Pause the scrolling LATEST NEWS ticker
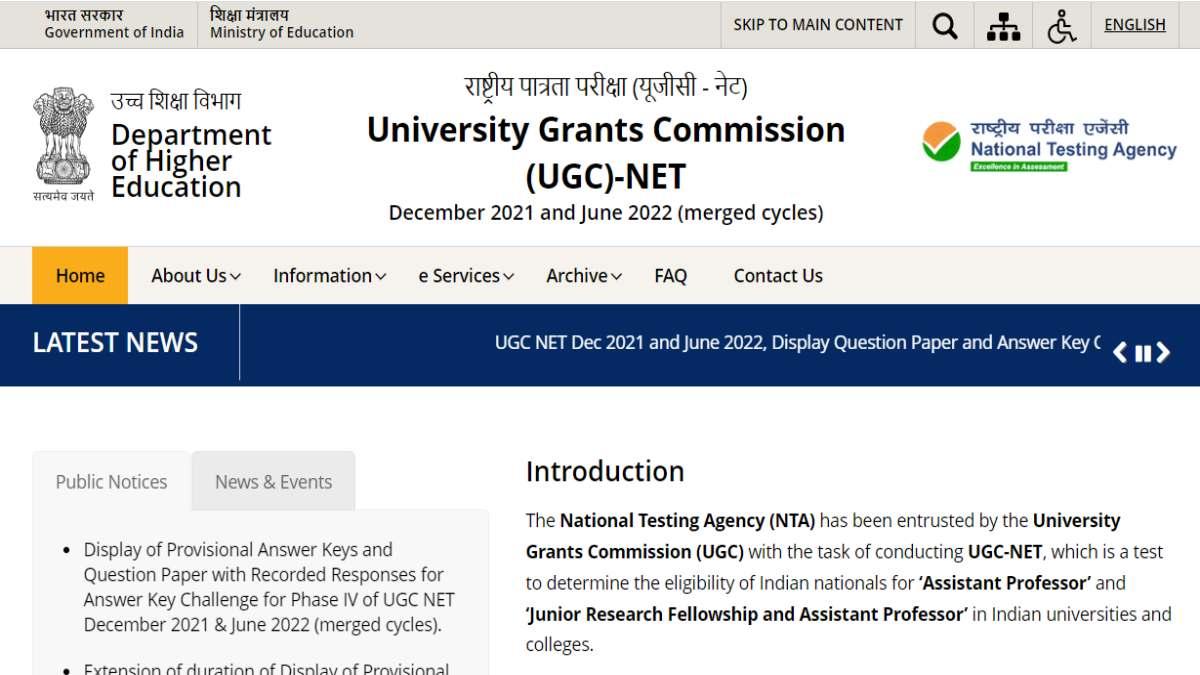 click(1142, 352)
